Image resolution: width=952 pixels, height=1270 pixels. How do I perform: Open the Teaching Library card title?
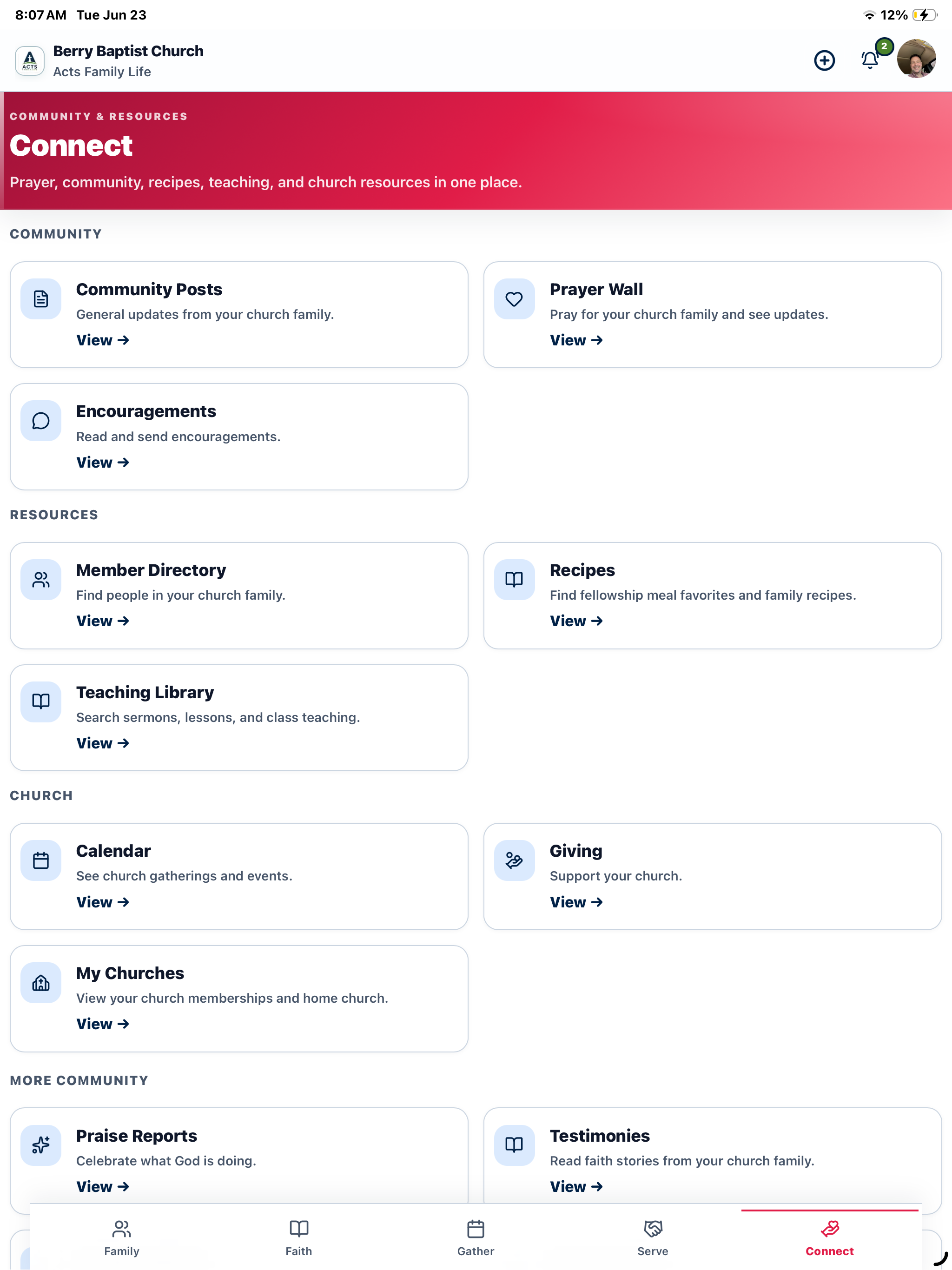tap(145, 693)
